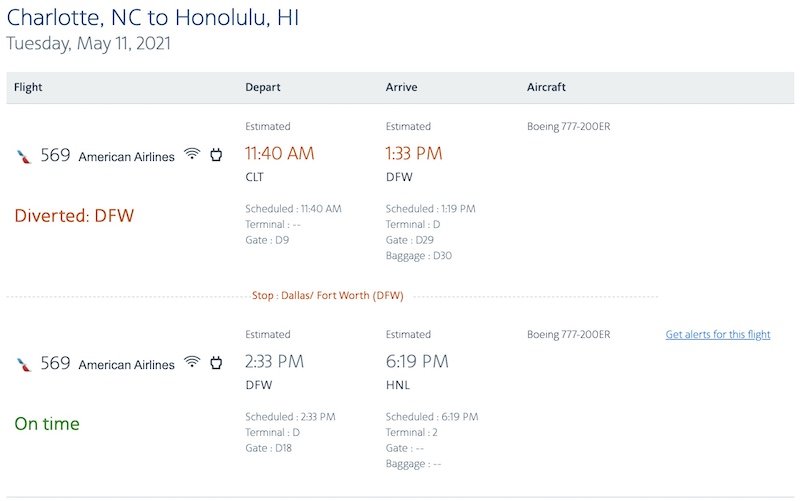Select the Aircraft column header

546,87
